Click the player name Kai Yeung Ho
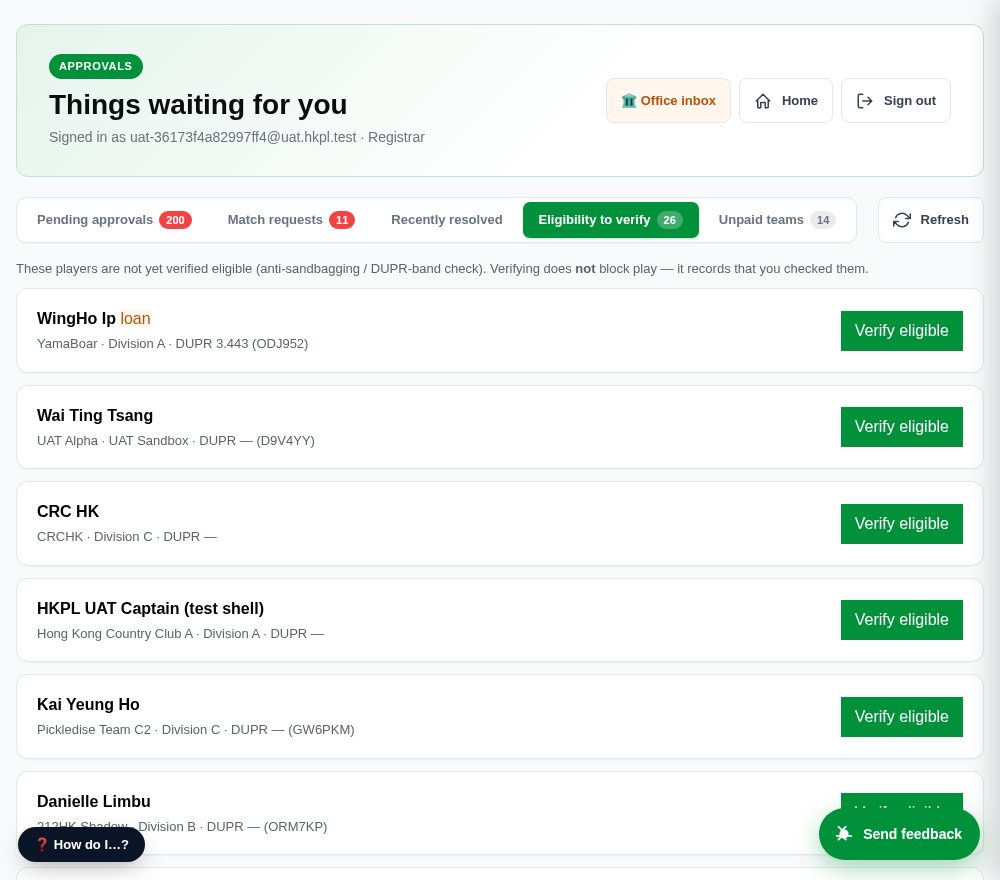Viewport: 1000px width, 880px height. tap(88, 704)
